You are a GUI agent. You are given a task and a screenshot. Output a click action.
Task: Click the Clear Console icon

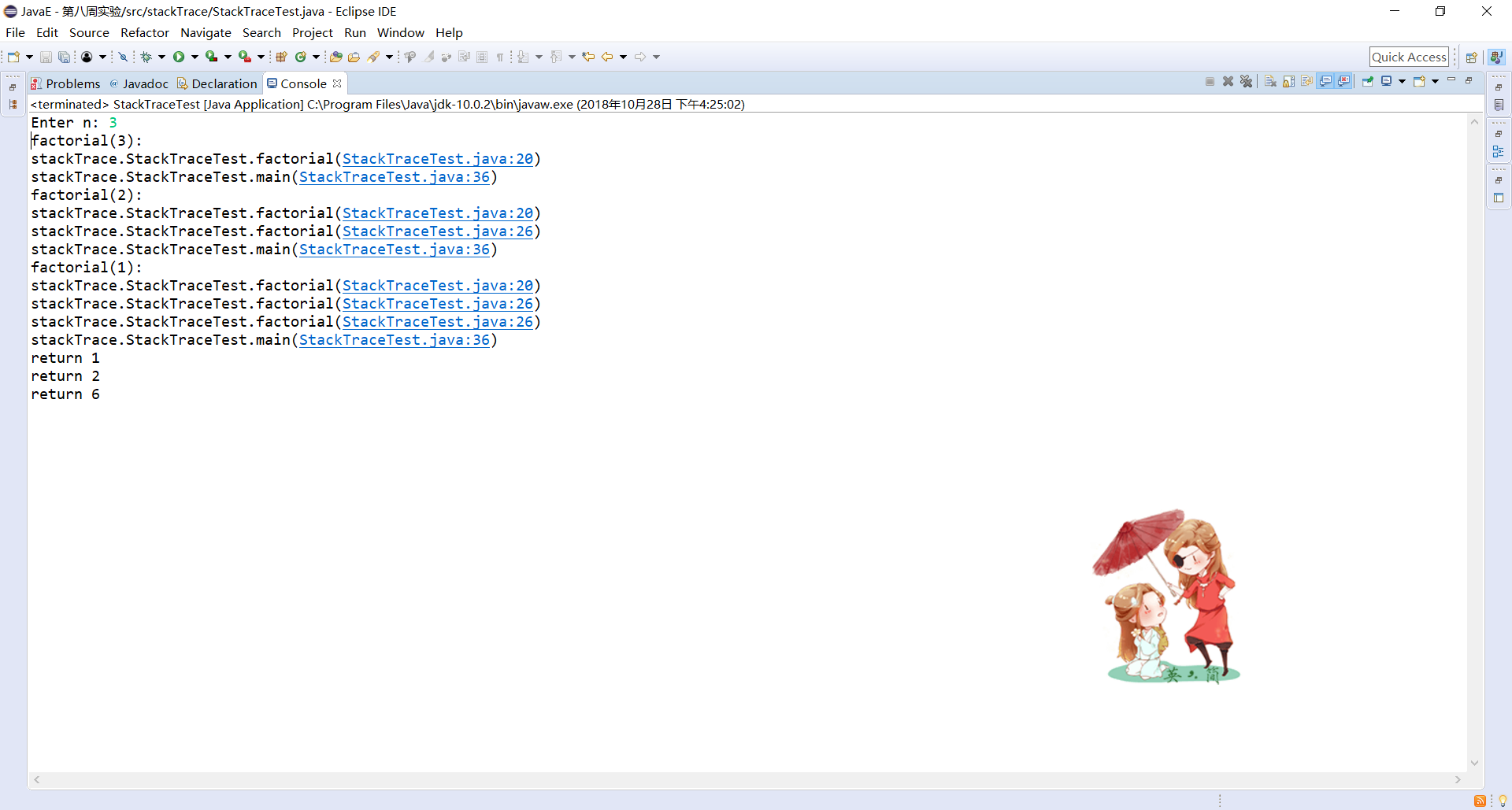coord(1270,81)
